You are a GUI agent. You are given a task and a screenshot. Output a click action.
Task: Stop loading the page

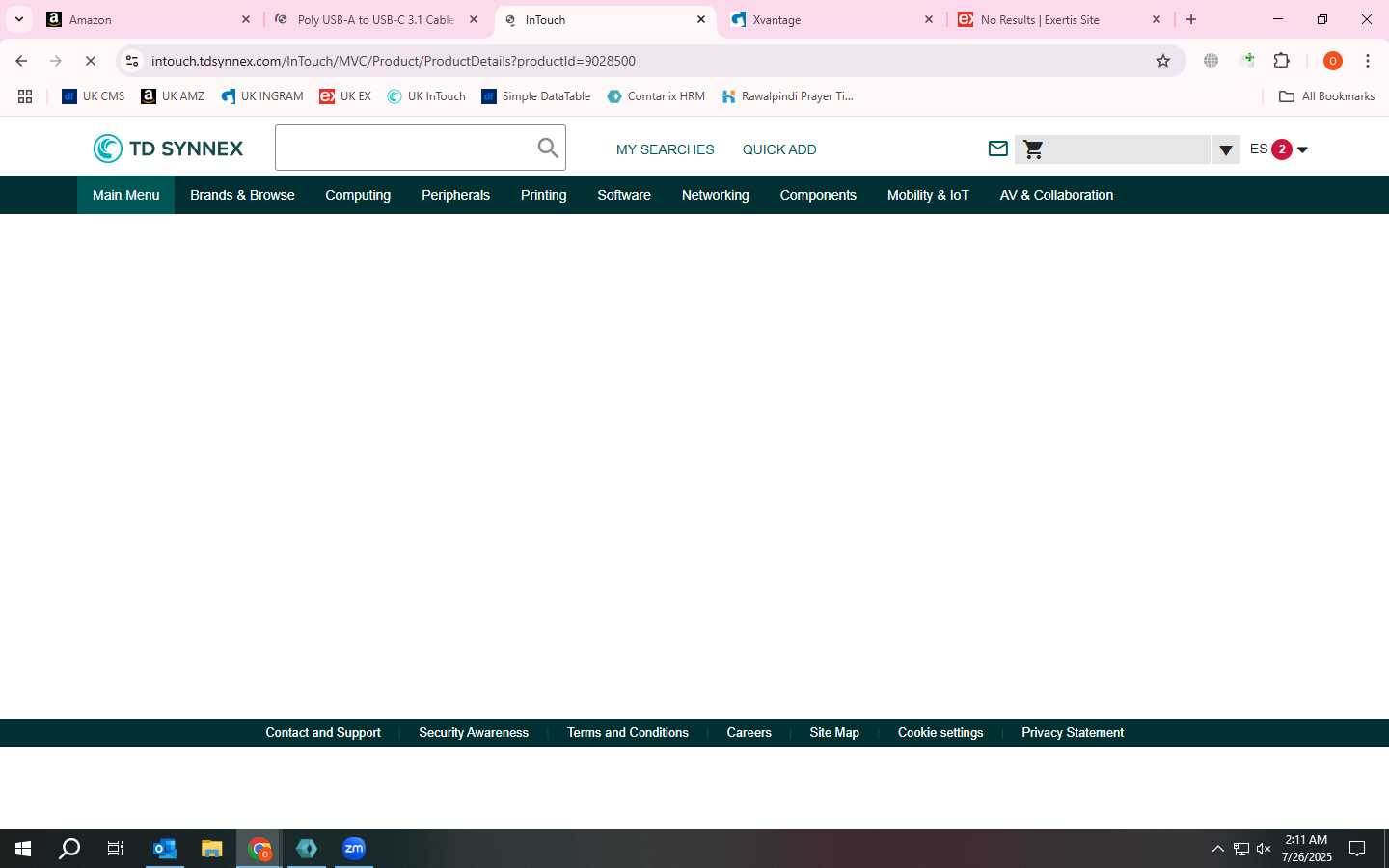(x=91, y=61)
